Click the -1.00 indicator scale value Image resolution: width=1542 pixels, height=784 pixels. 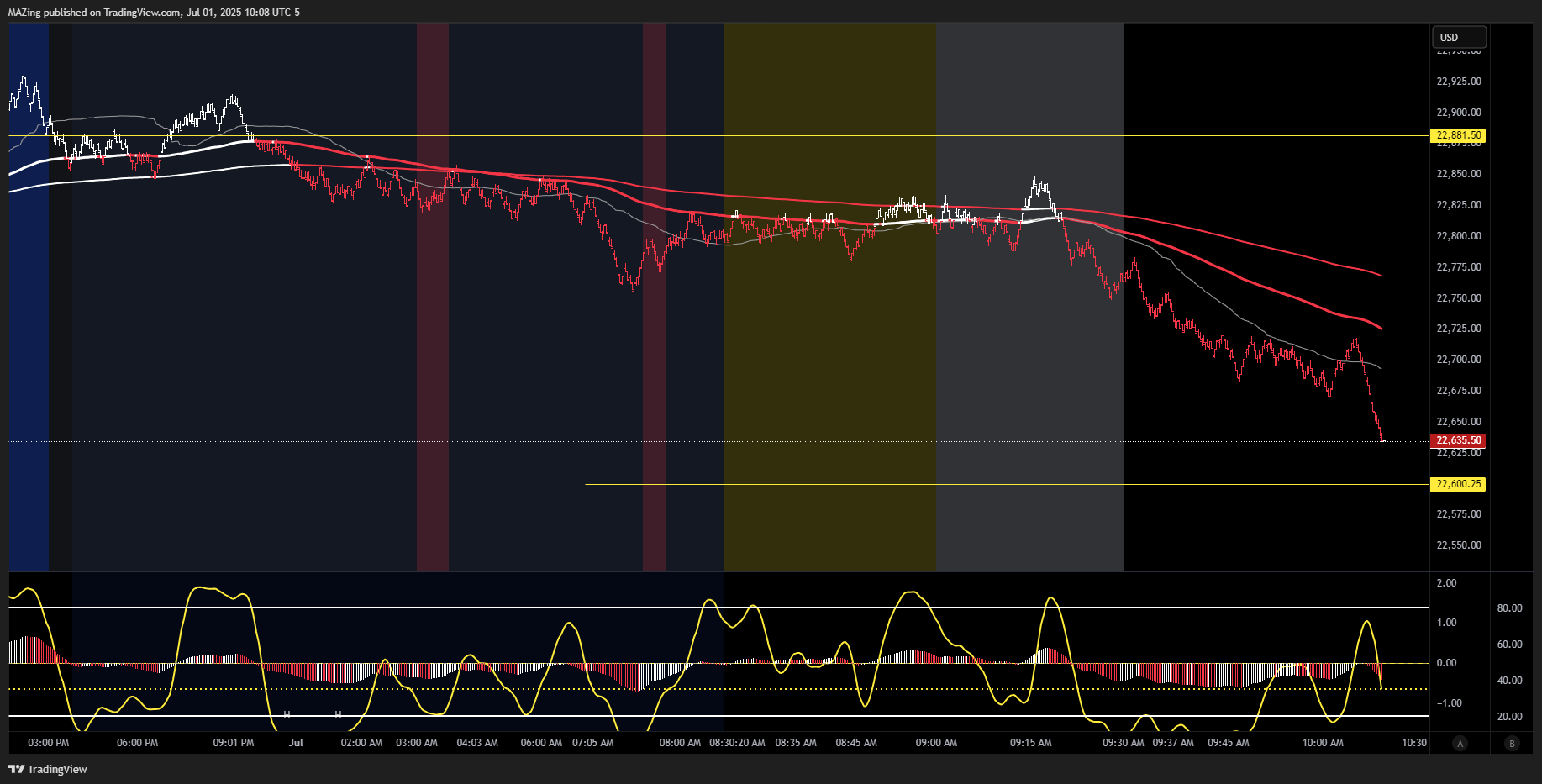(1449, 703)
